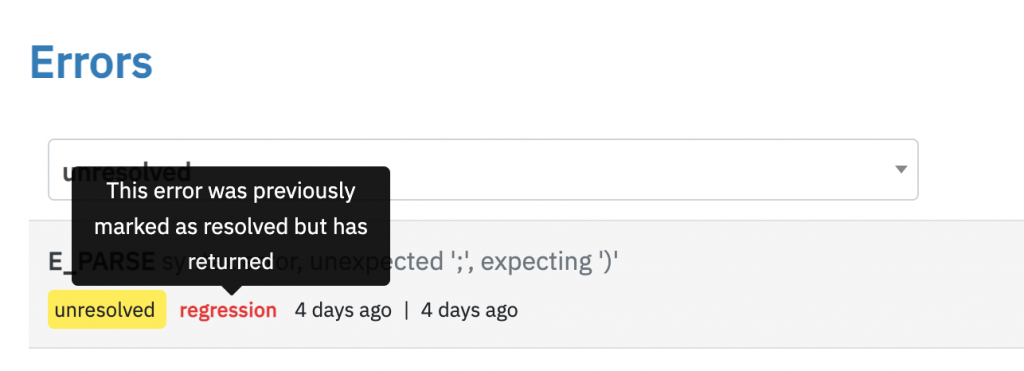The image size is (1024, 371).
Task: Click the divider line below the error row
Action: pyautogui.click(x=526, y=347)
